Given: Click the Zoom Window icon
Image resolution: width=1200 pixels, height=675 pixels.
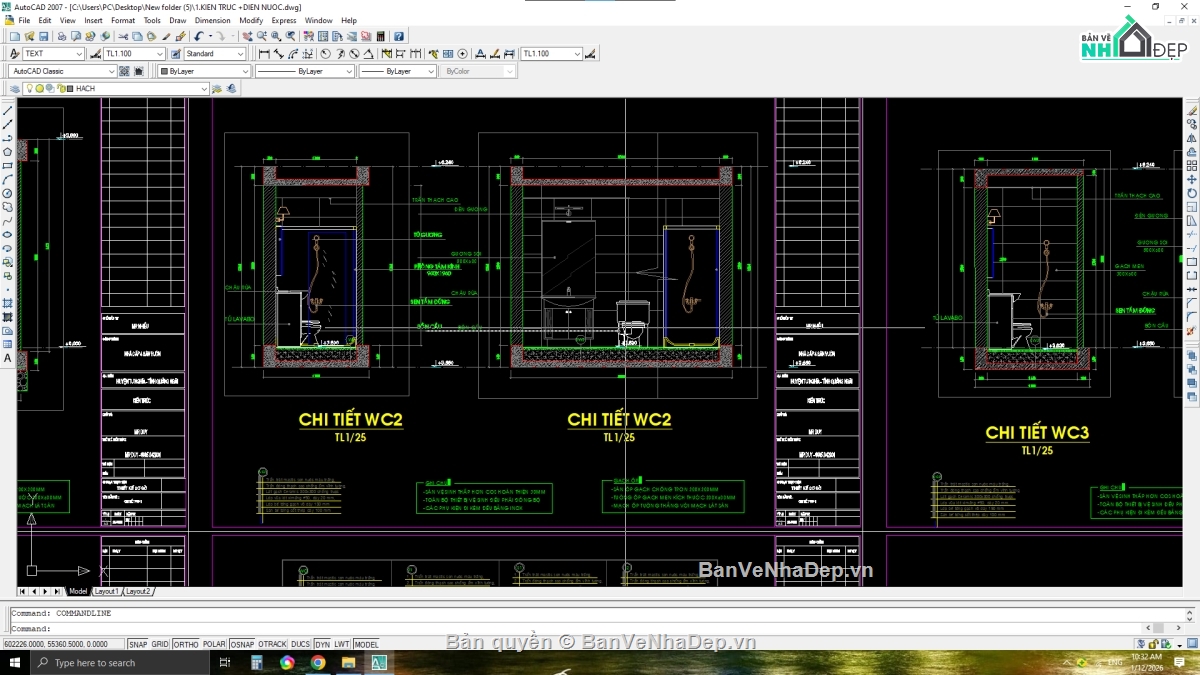Looking at the screenshot, I should (276, 36).
